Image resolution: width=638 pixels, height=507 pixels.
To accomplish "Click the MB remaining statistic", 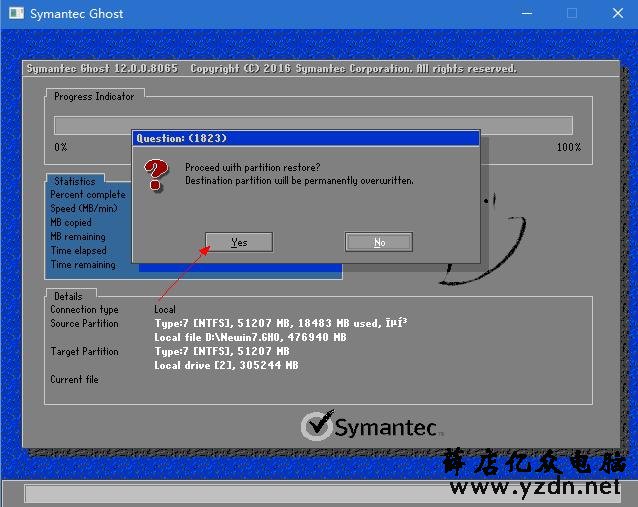I will [x=78, y=236].
